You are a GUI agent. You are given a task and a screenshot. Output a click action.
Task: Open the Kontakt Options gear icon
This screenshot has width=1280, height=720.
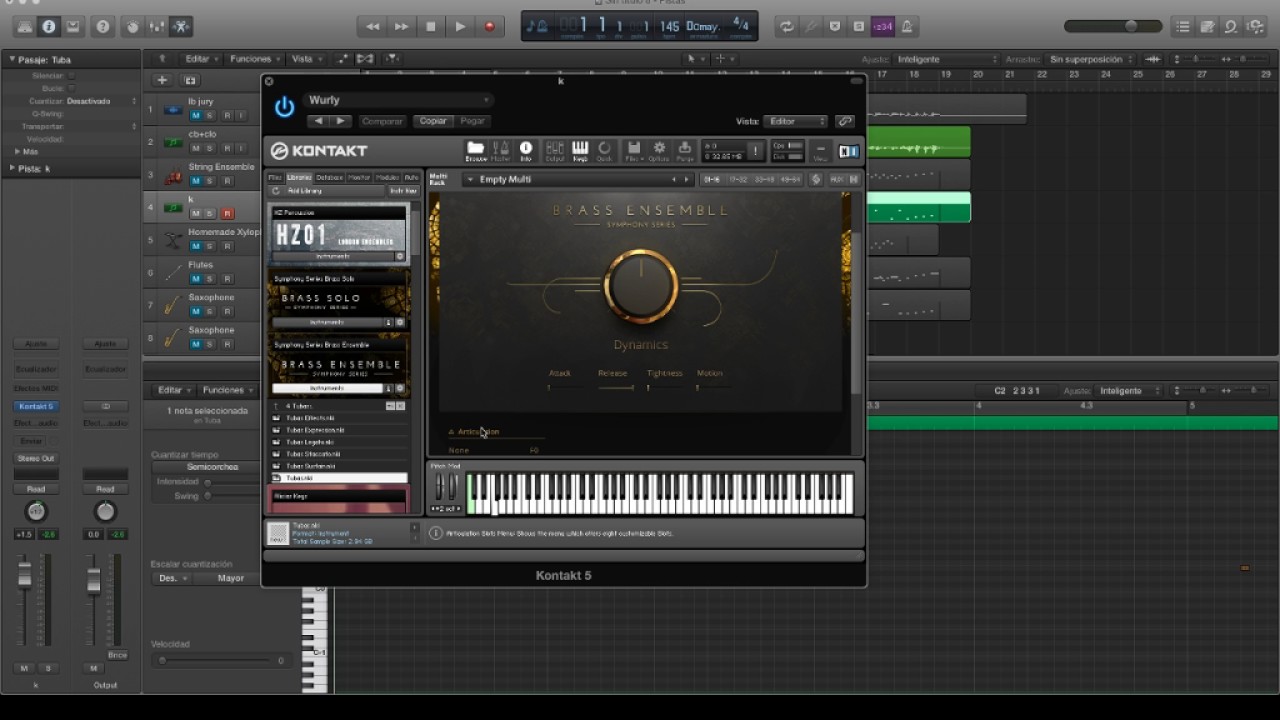659,151
